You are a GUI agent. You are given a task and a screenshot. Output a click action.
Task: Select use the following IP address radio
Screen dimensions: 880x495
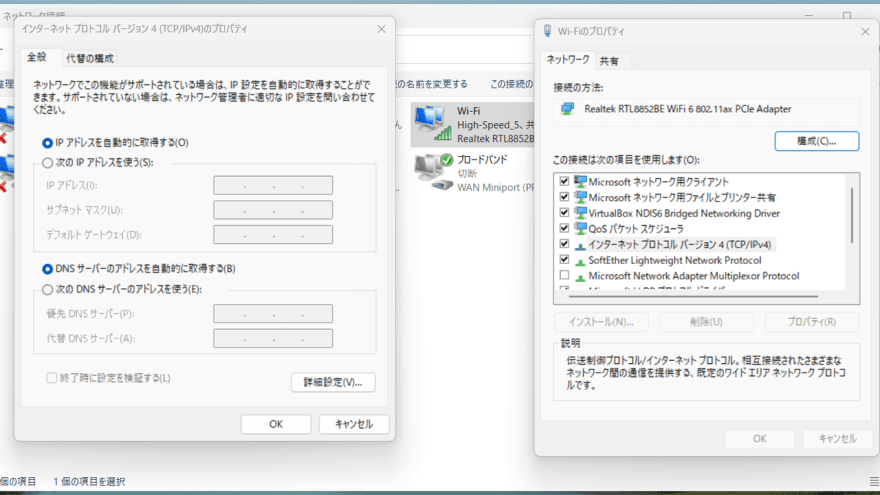click(48, 163)
